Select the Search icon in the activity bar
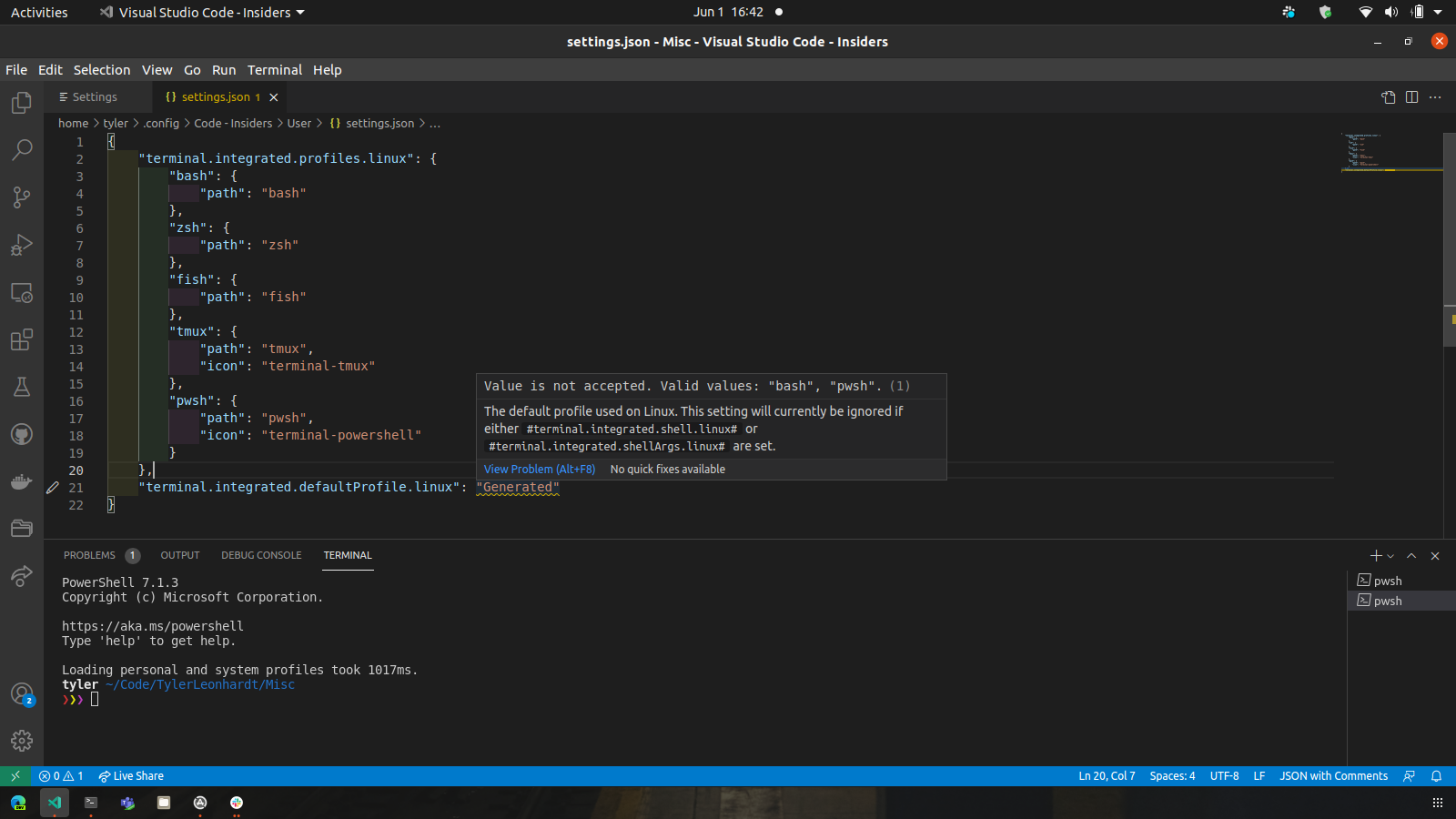This screenshot has height=819, width=1456. tap(21, 150)
